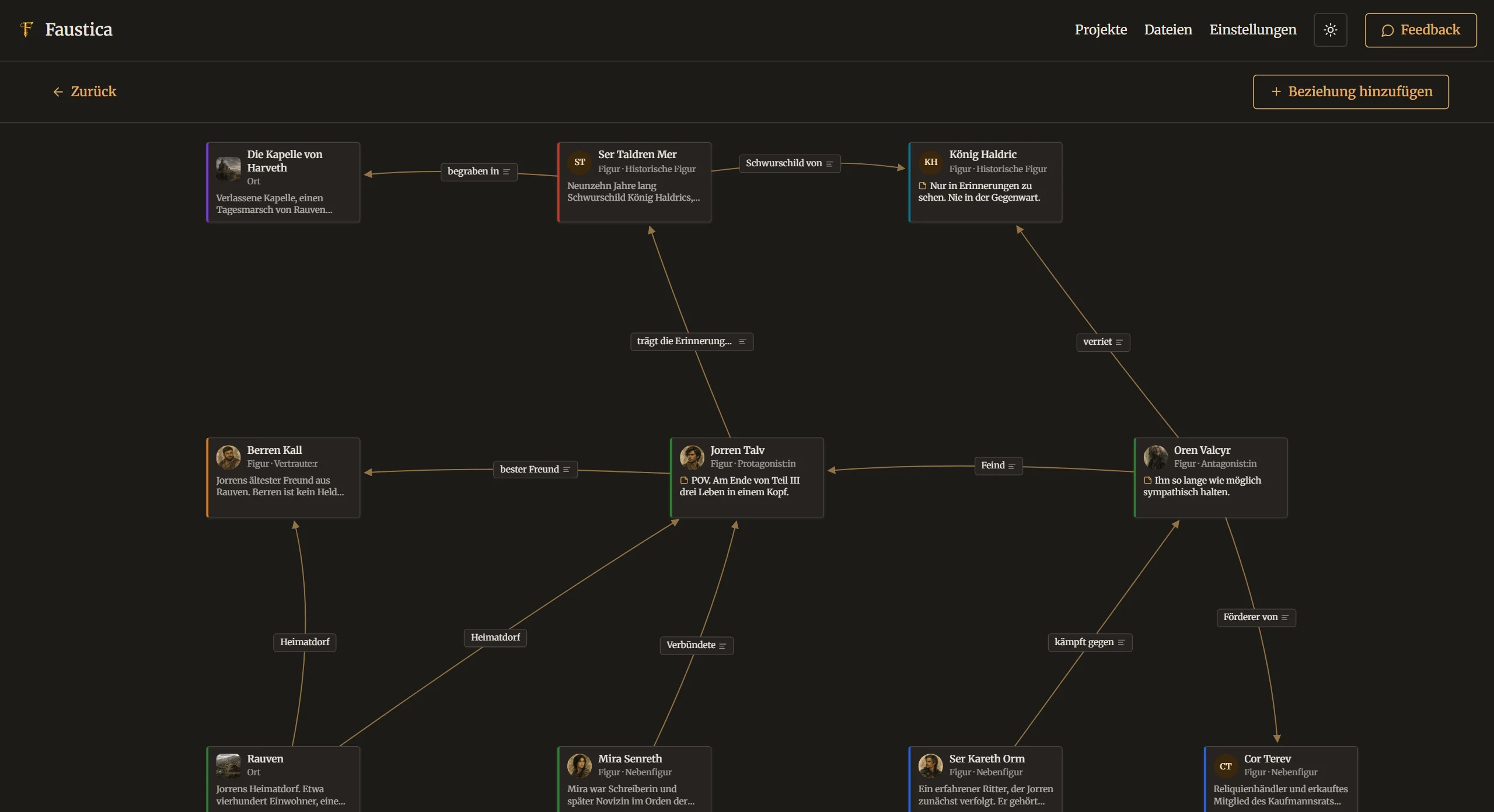Select the Heimatdorf label toward Berren Kall
The height and width of the screenshot is (812, 1494).
pos(305,642)
